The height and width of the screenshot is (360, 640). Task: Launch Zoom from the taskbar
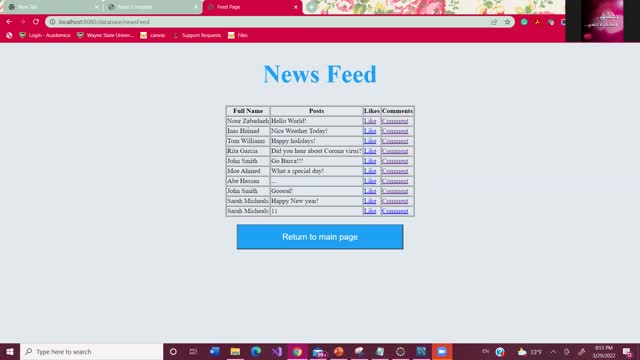[x=442, y=351]
